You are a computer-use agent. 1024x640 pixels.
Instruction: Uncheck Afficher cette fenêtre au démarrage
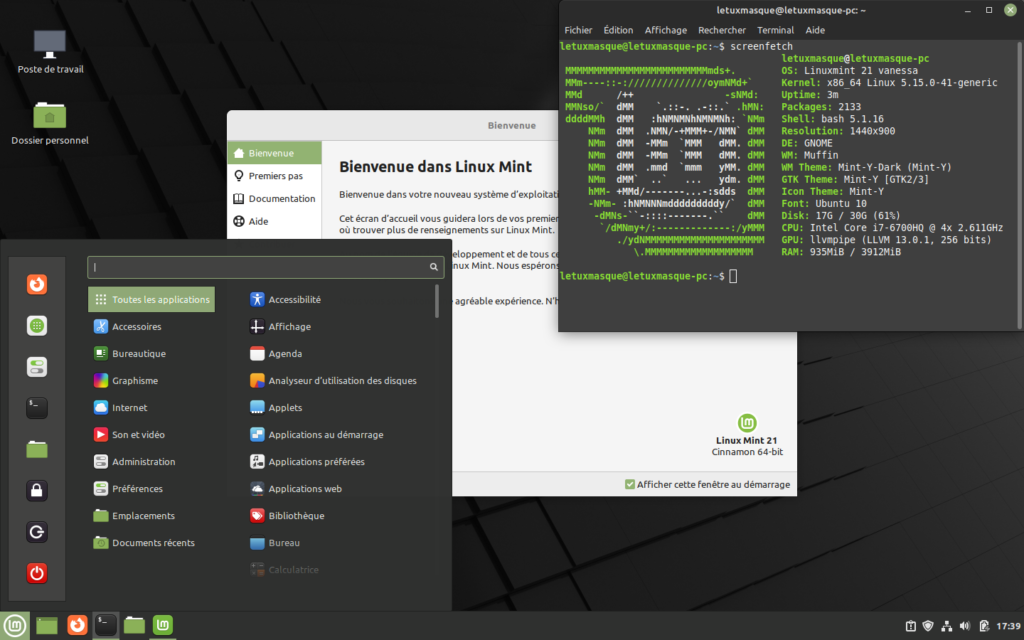coord(630,485)
